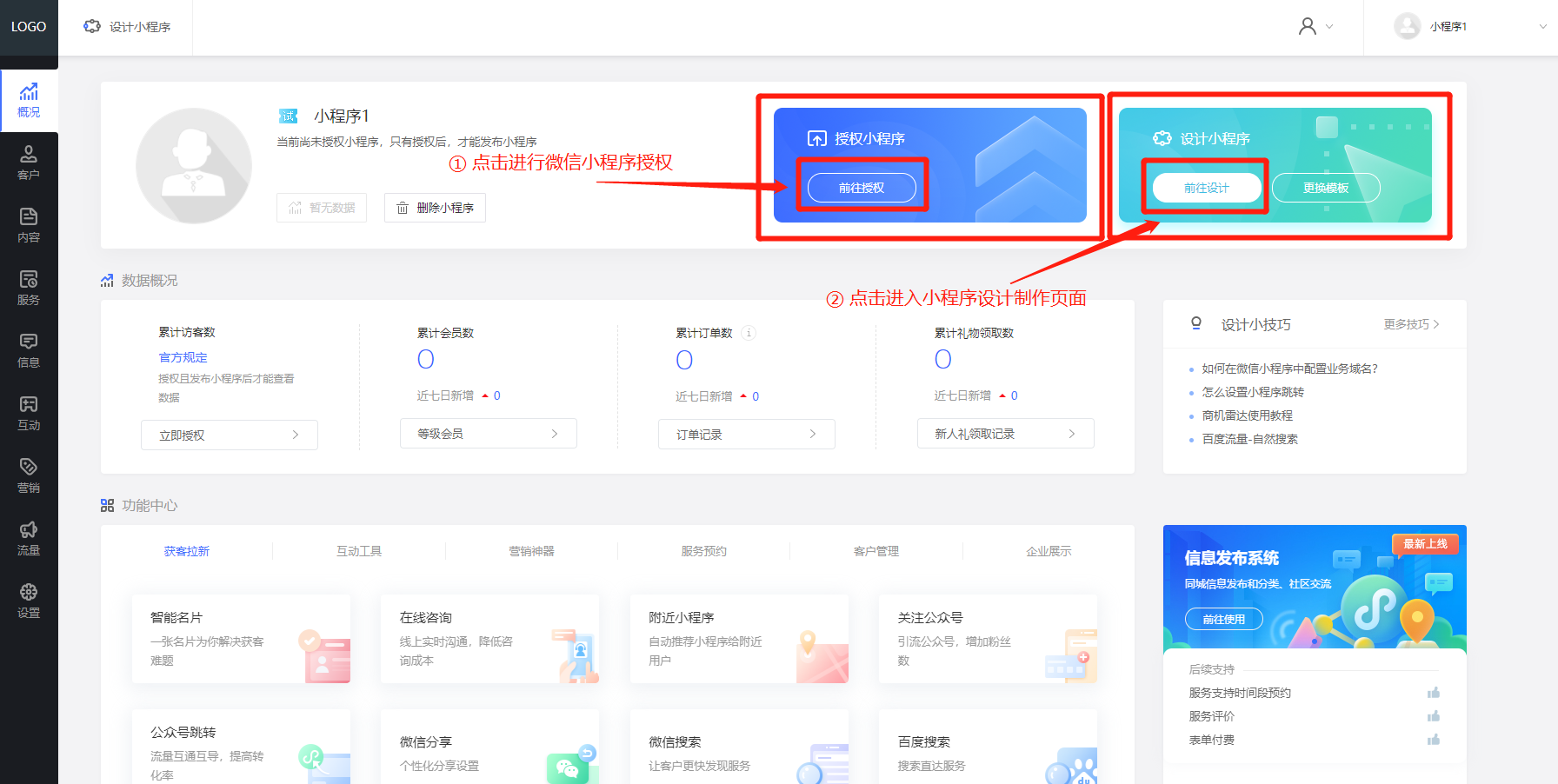The width and height of the screenshot is (1558, 784).
Task: Open the 怎么设置小程序跳转 tip
Action: (x=1253, y=392)
